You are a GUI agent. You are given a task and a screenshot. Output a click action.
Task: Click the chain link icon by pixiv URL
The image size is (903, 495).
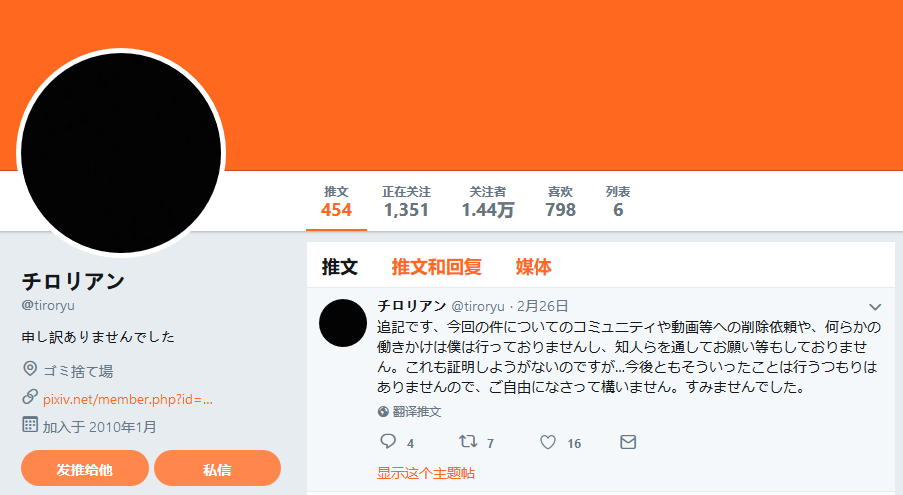click(x=30, y=397)
